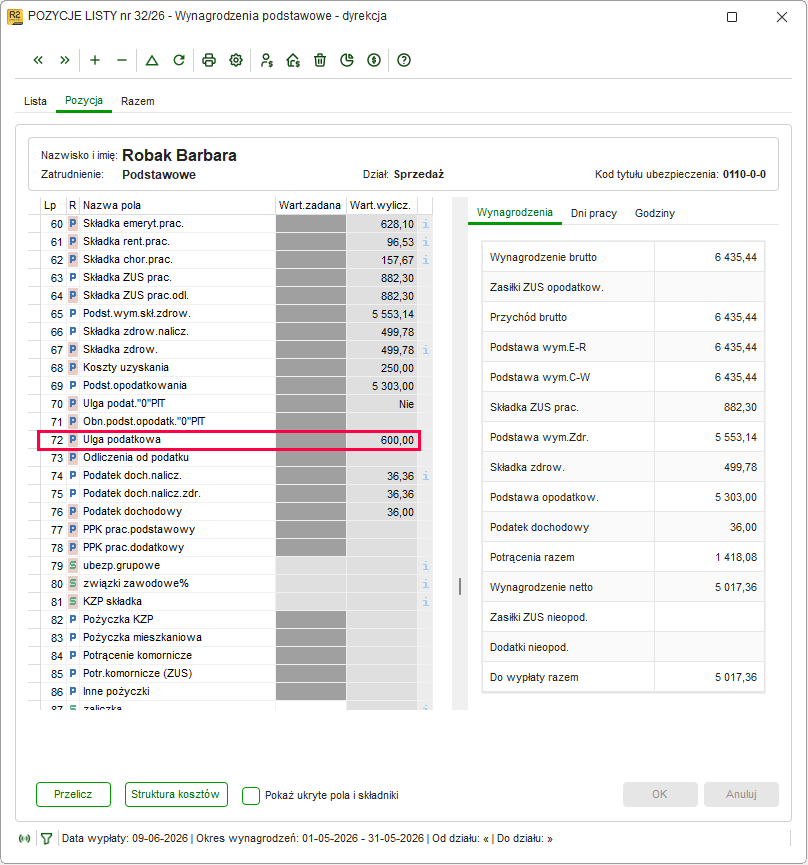
Task: Click the triangle icon in the toolbar
Action: pyautogui.click(x=152, y=60)
